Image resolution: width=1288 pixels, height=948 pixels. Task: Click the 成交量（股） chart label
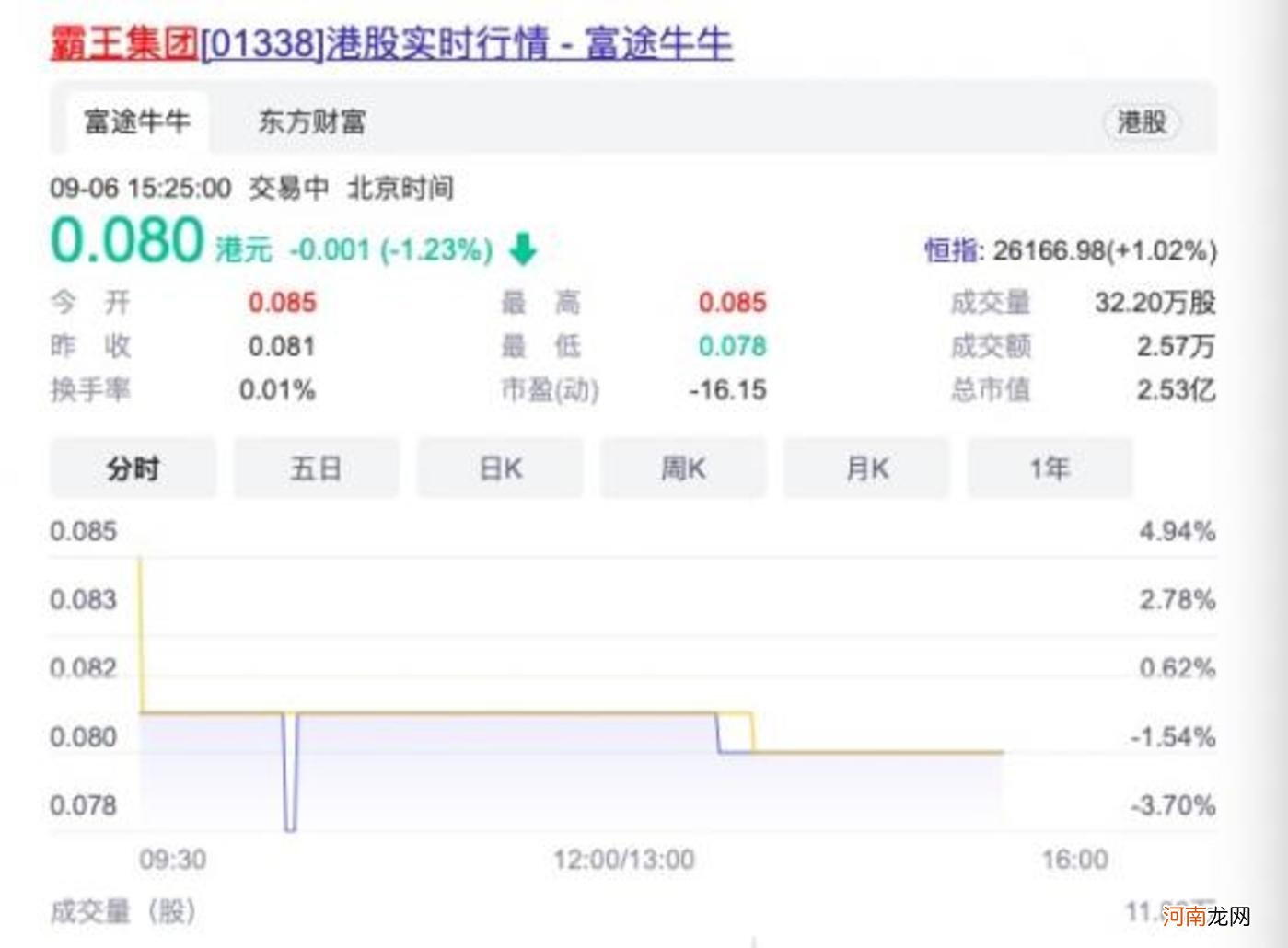[123, 912]
